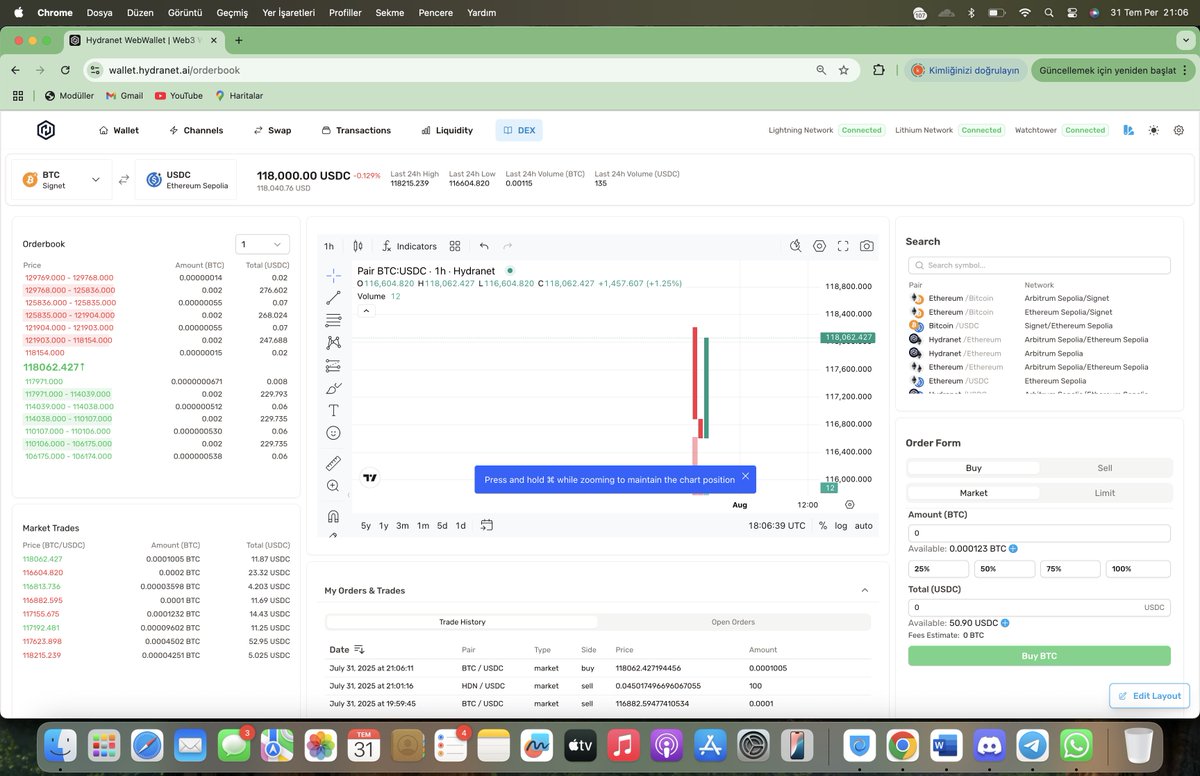Toggle light/dark theme sun icon

point(1154,130)
